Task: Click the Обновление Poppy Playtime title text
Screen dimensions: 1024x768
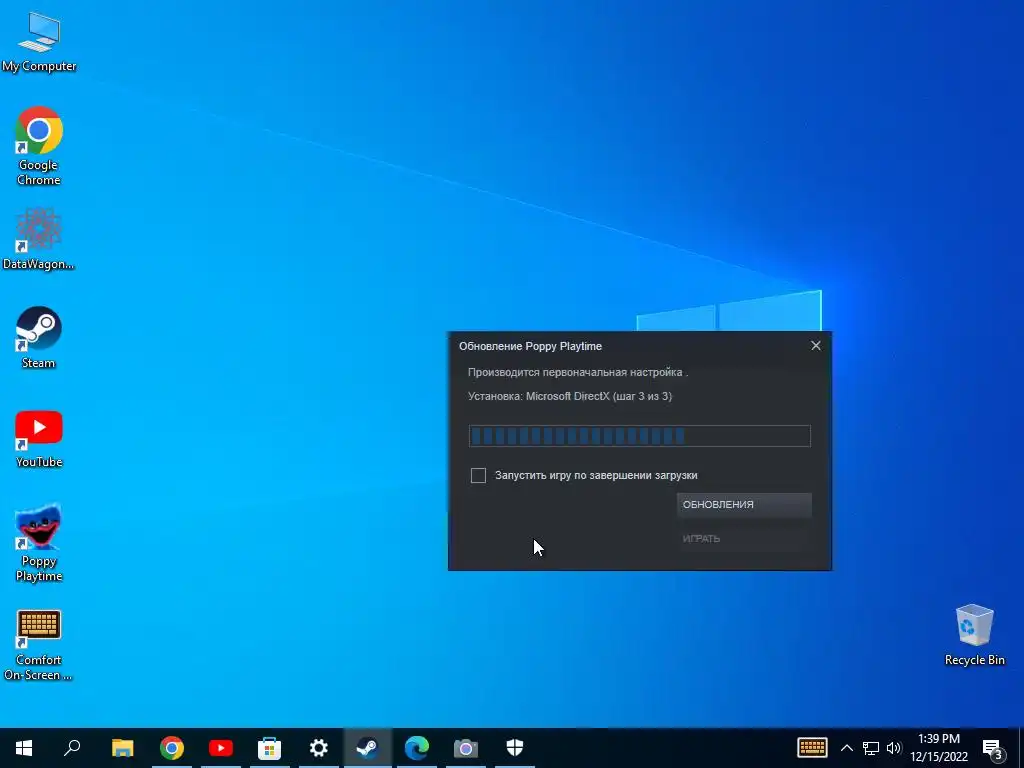Action: pos(530,346)
